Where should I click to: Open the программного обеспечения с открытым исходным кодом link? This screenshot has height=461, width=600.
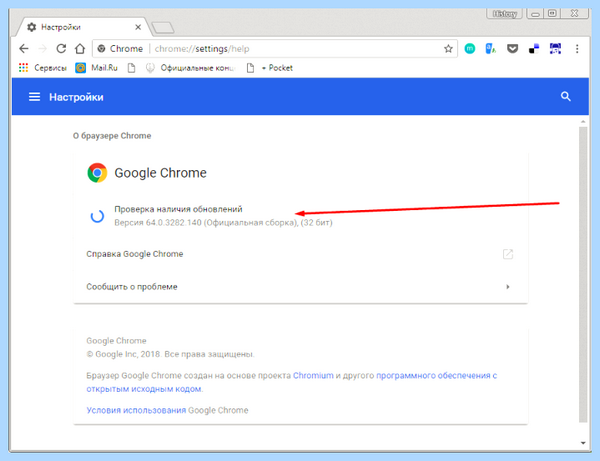(x=292, y=382)
